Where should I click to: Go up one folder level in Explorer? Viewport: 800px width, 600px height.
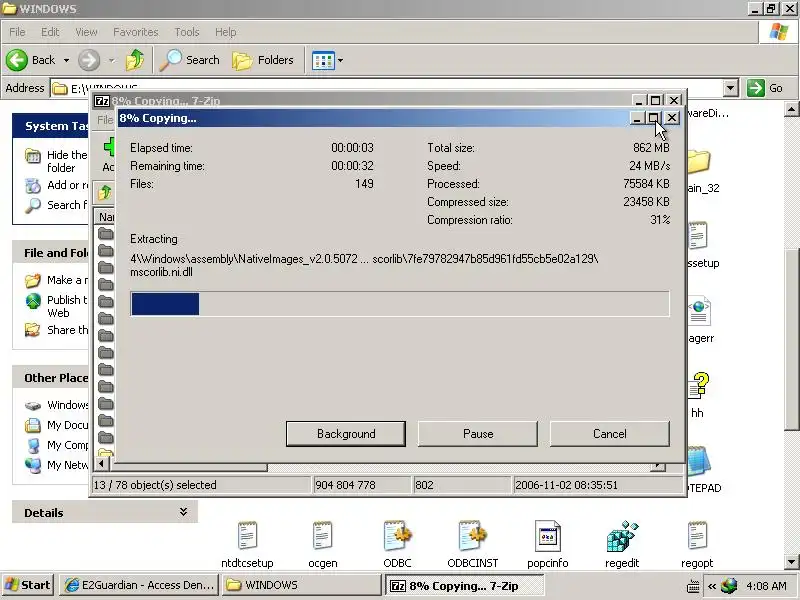(x=135, y=60)
